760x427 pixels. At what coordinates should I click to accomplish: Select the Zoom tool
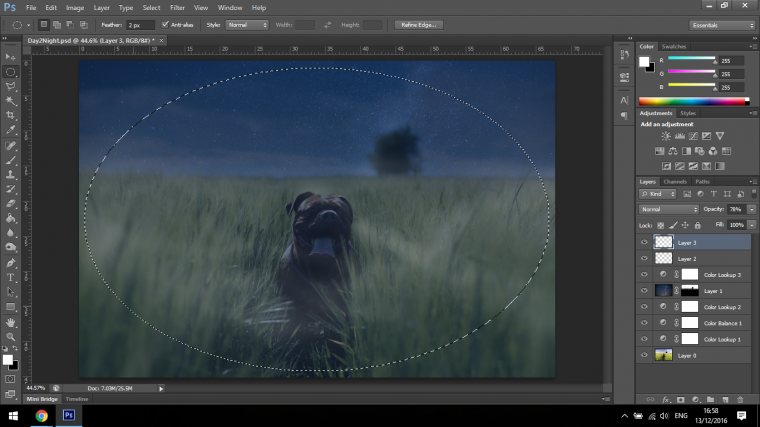pos(10,337)
